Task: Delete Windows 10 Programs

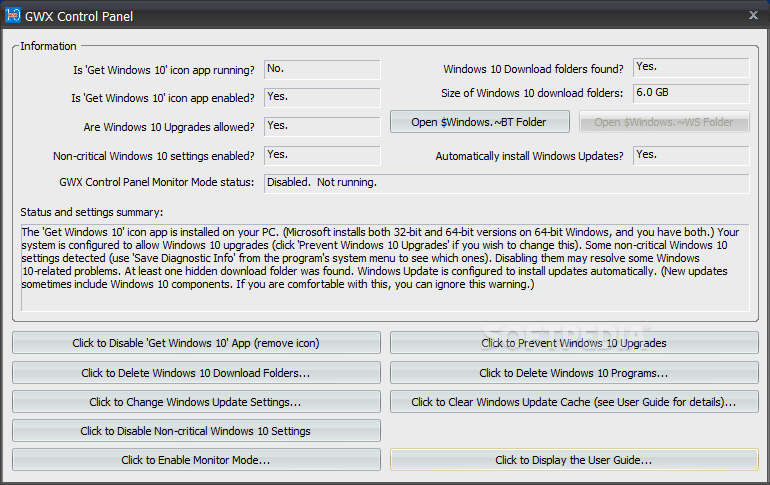Action: 574,373
